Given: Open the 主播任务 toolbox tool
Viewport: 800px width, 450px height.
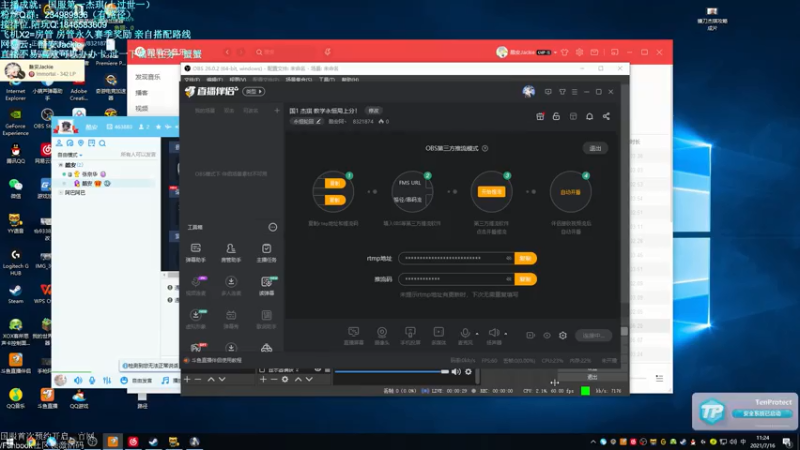Looking at the screenshot, I should [x=266, y=253].
